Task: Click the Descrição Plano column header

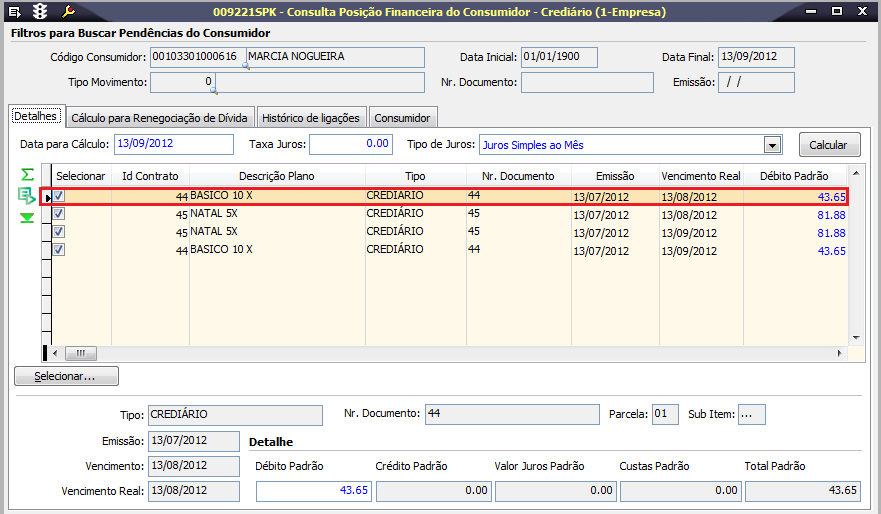Action: (277, 176)
